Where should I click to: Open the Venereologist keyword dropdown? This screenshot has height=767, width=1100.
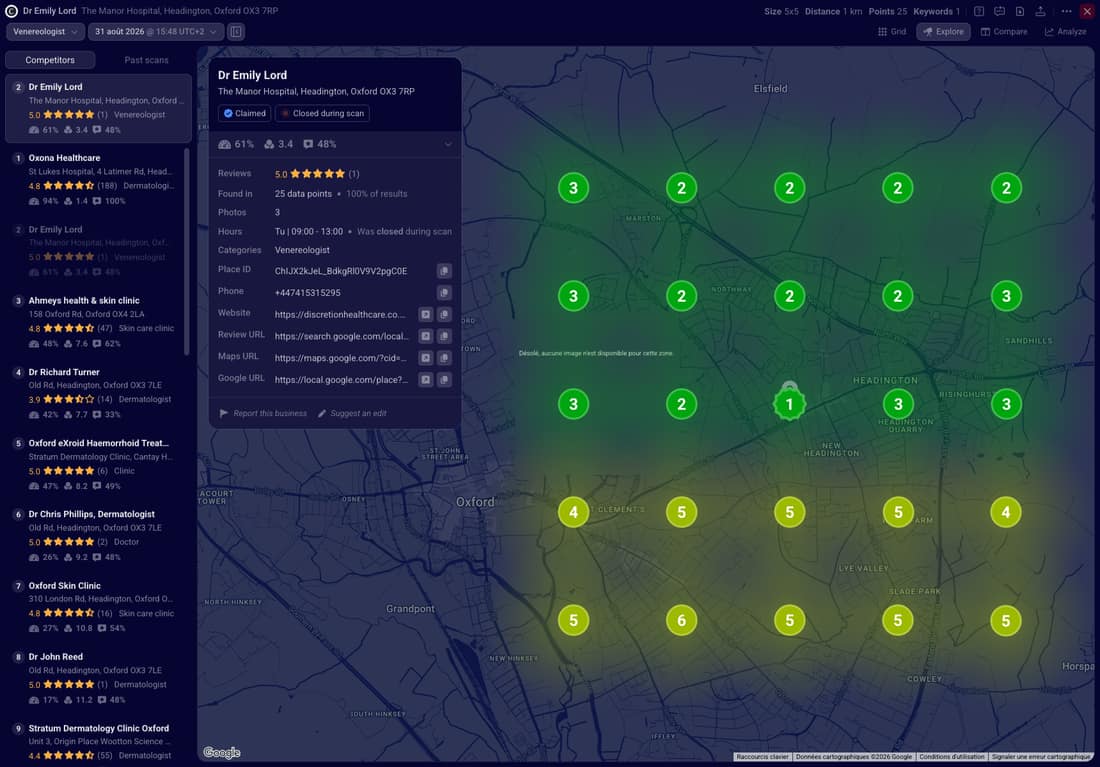pos(46,32)
